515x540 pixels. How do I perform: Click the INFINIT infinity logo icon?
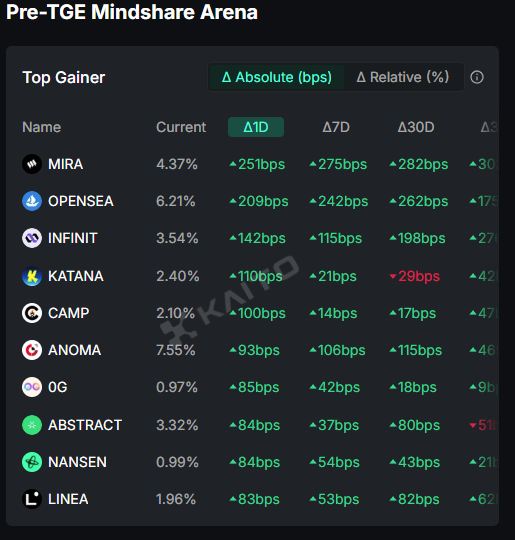point(32,238)
